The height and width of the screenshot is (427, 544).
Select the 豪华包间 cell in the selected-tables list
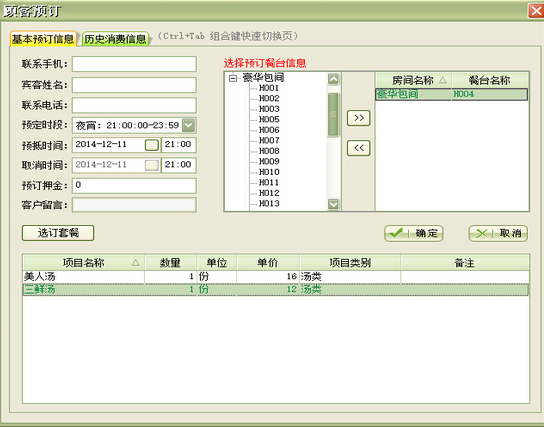[x=414, y=94]
